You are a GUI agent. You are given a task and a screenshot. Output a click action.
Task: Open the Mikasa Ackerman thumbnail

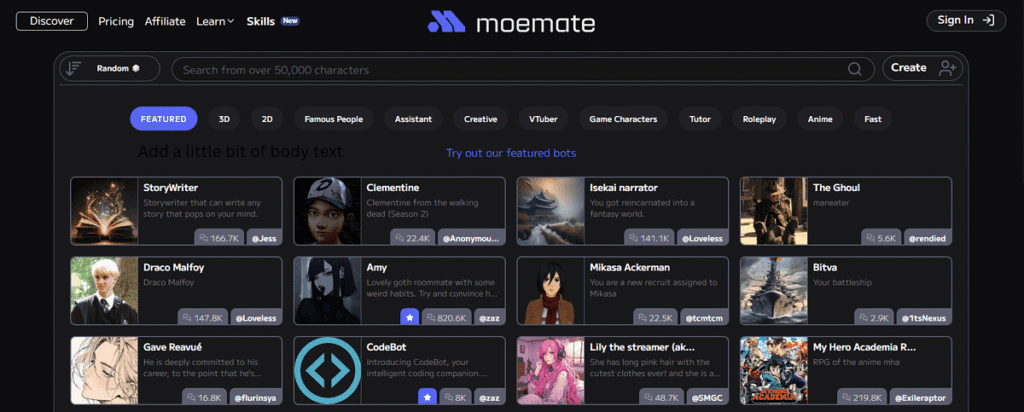coord(551,291)
